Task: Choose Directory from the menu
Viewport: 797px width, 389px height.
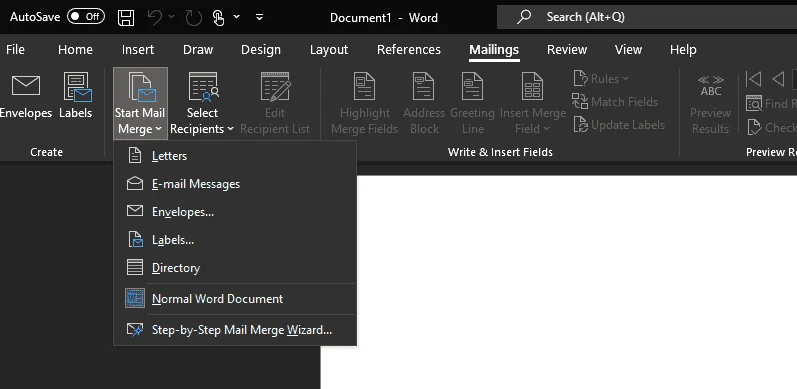Action: pyautogui.click(x=235, y=267)
